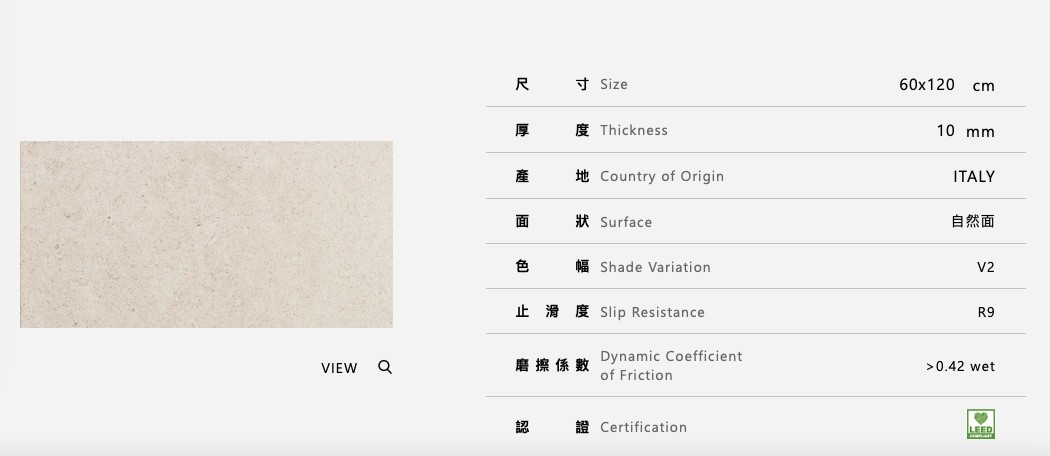The height and width of the screenshot is (456, 1050).
Task: Select the Dynamic Coefficient of Friction label
Action: click(x=671, y=366)
